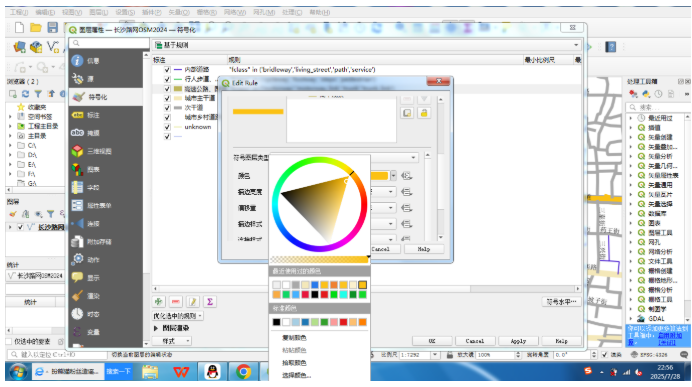Open the renderer type dropdown 基于规则
The height and width of the screenshot is (387, 692).
click(367, 45)
